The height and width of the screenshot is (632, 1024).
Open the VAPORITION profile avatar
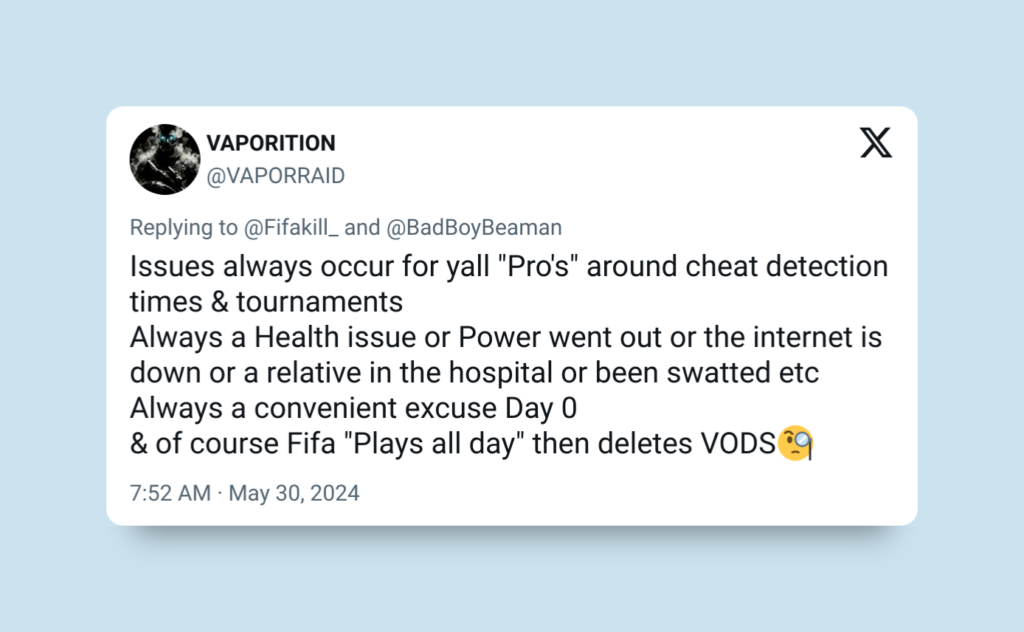tap(165, 159)
